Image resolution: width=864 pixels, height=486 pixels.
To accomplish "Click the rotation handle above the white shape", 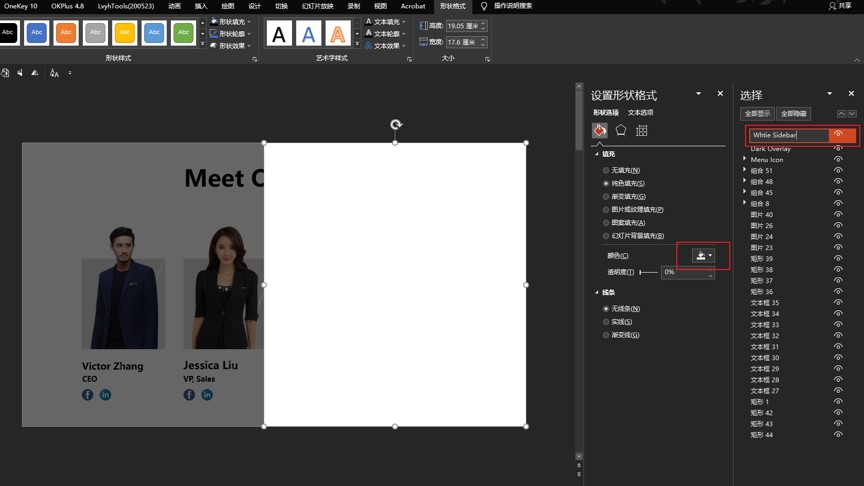I will click(x=396, y=125).
